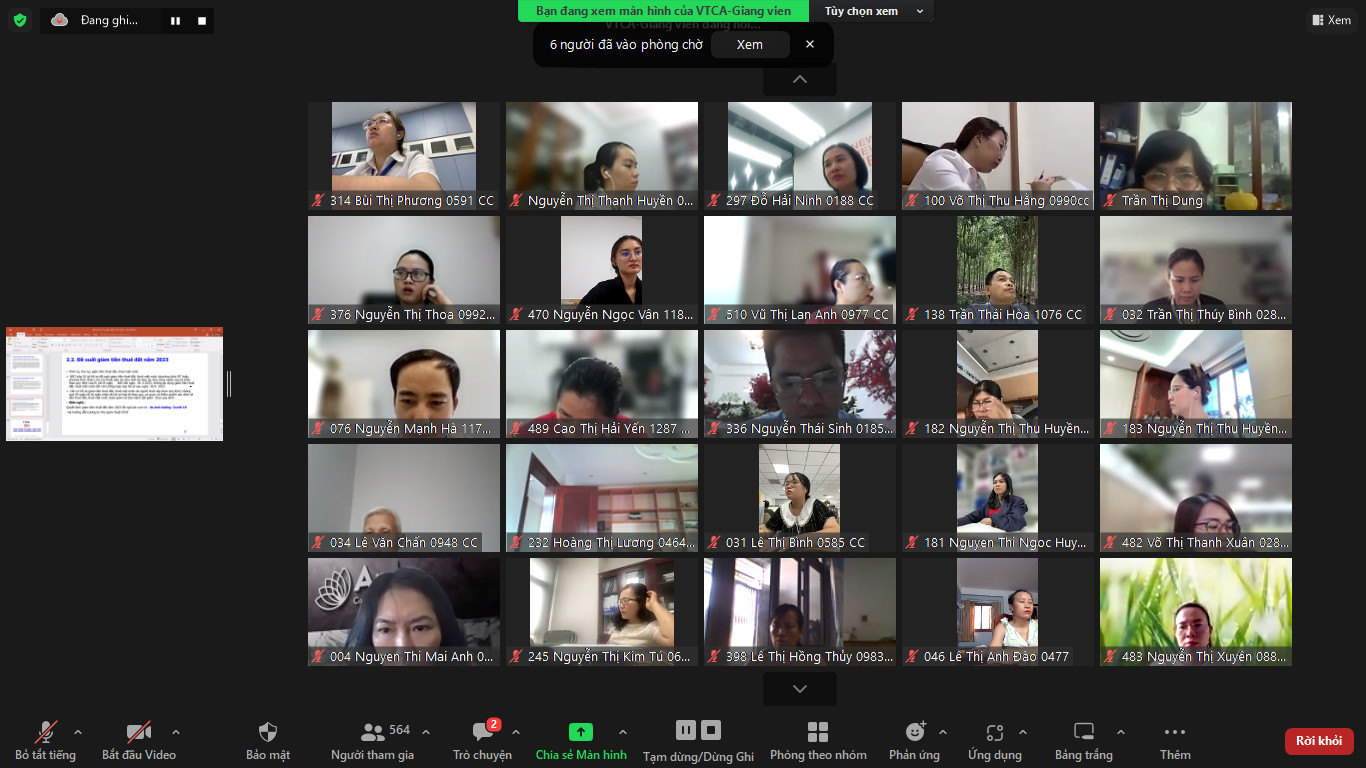
Task: Open the Thêm more options menu
Action: pos(1175,740)
